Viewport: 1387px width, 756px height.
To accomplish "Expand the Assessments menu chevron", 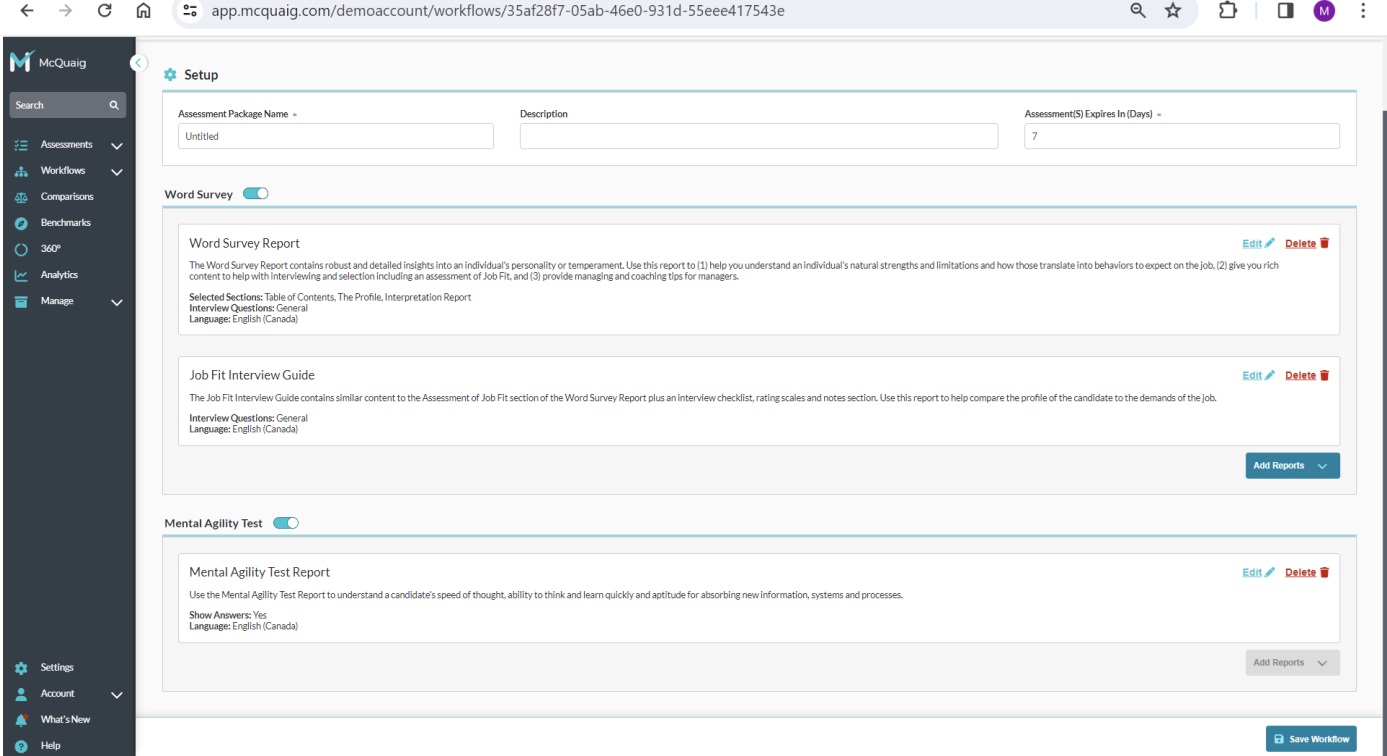I will click(x=116, y=146).
